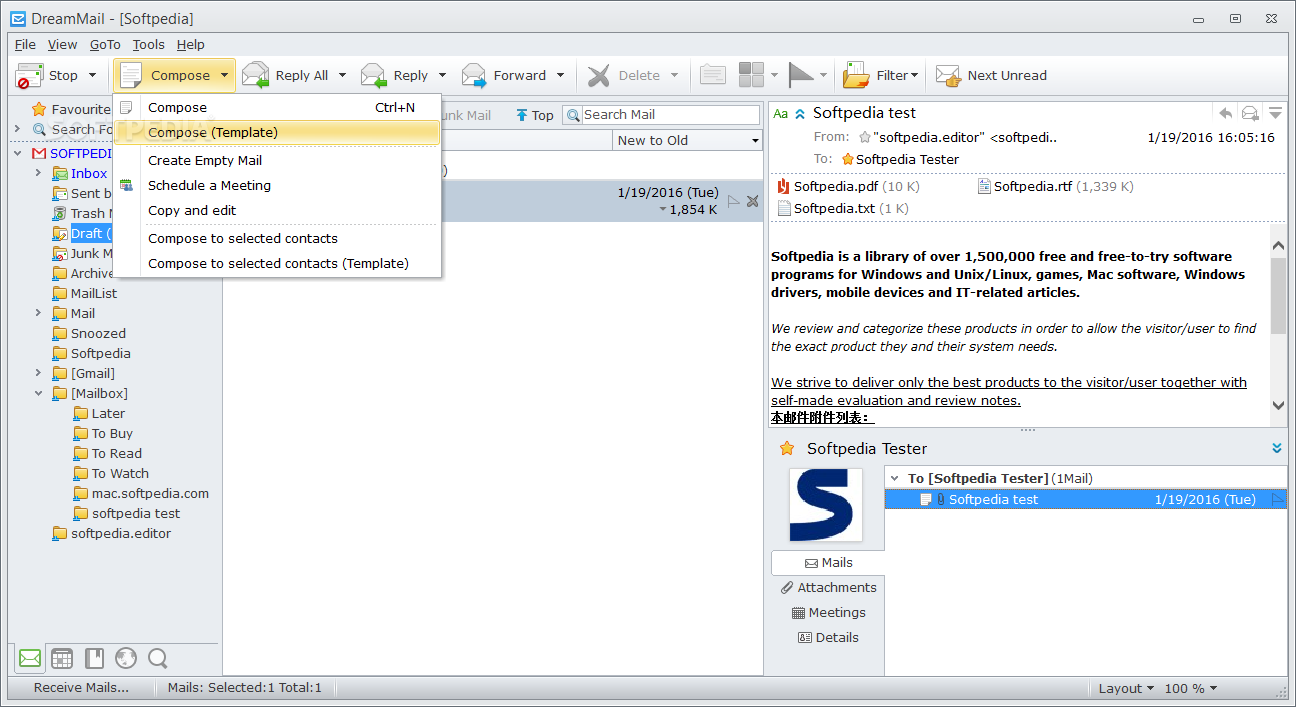Click the Stop toolbar icon
The image size is (1296, 707).
point(29,75)
